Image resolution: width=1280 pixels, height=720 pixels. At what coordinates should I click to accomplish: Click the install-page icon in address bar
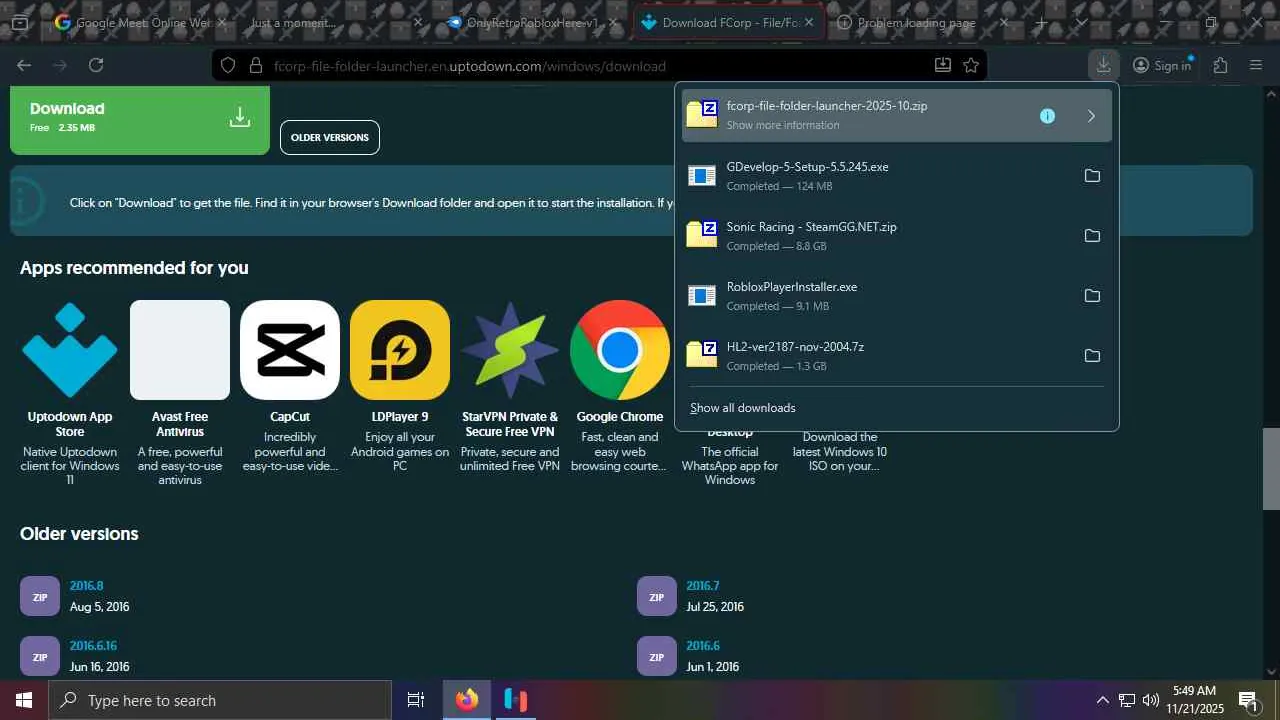coord(942,65)
